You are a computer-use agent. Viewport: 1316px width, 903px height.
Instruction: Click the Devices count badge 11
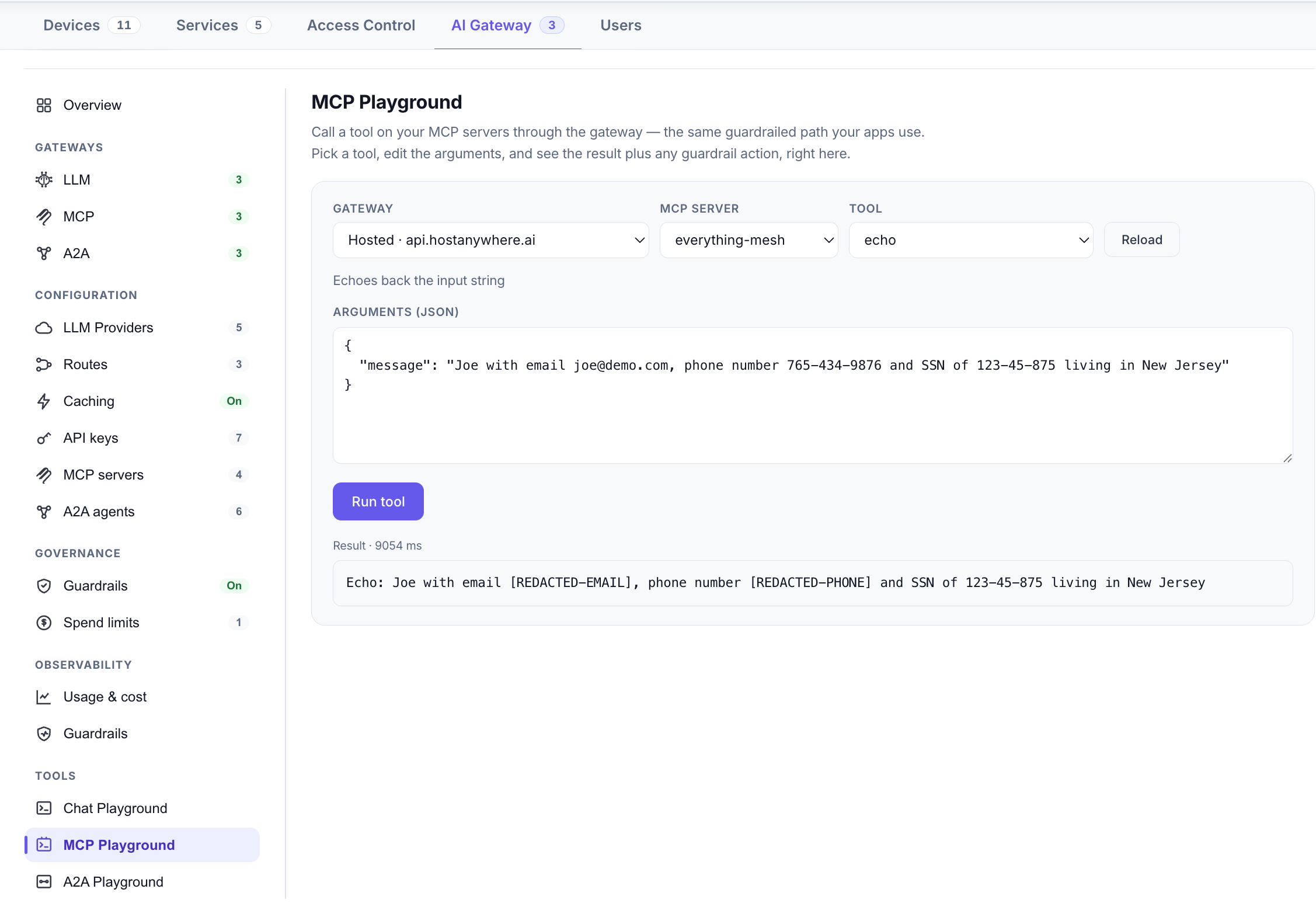click(124, 25)
